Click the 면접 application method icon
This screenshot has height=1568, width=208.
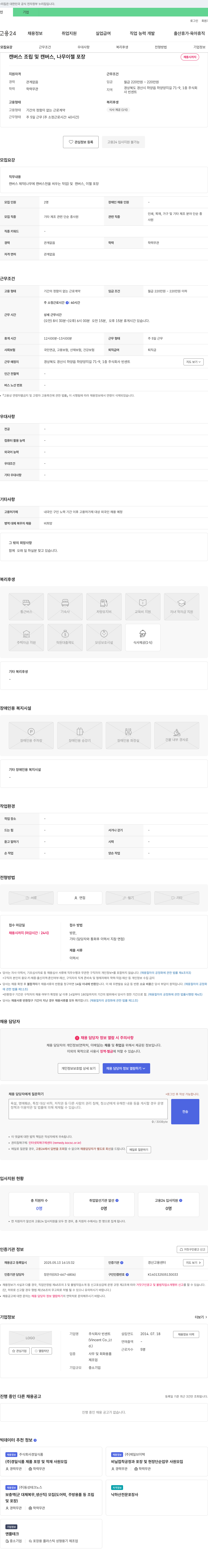click(80, 898)
